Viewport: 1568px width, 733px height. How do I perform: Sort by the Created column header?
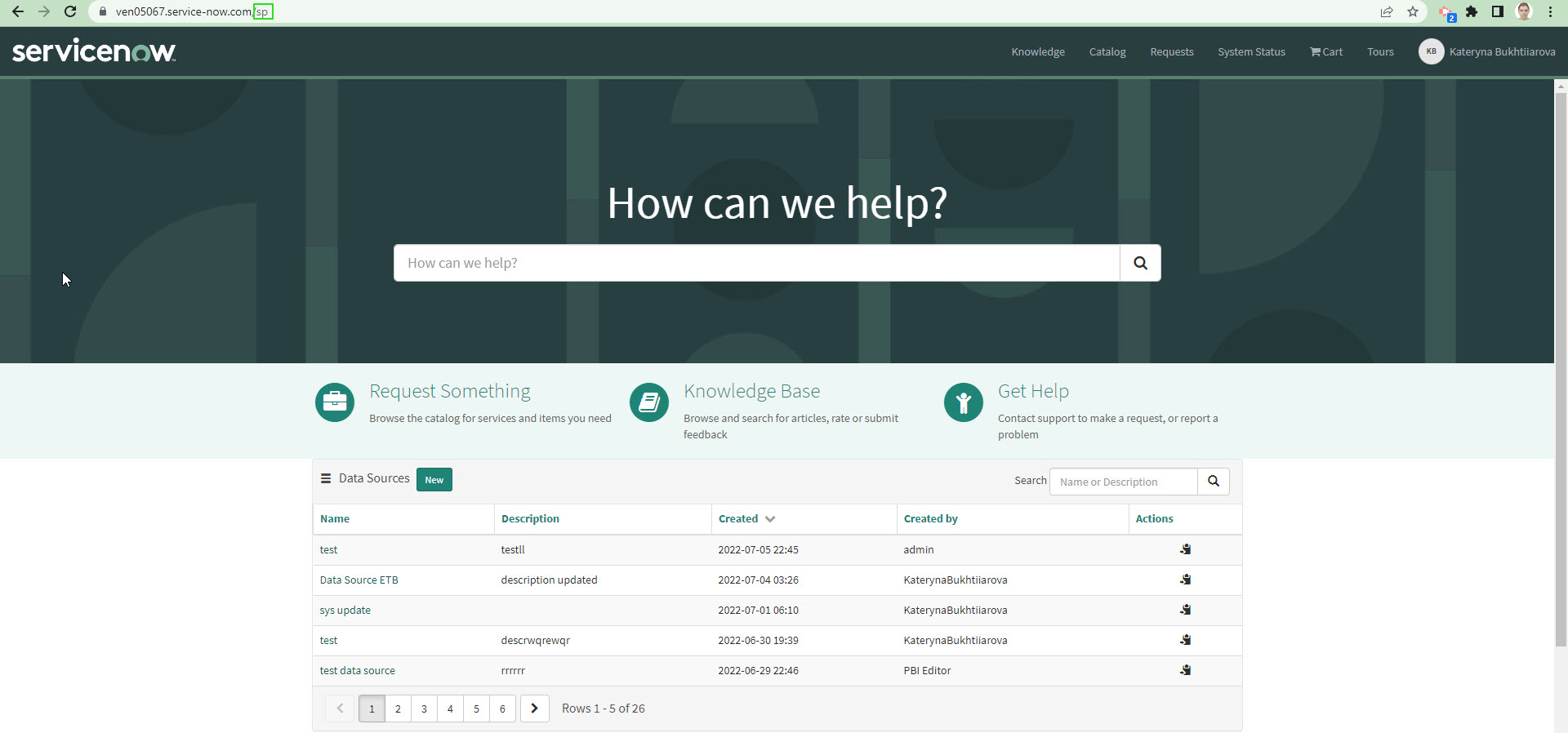point(739,518)
